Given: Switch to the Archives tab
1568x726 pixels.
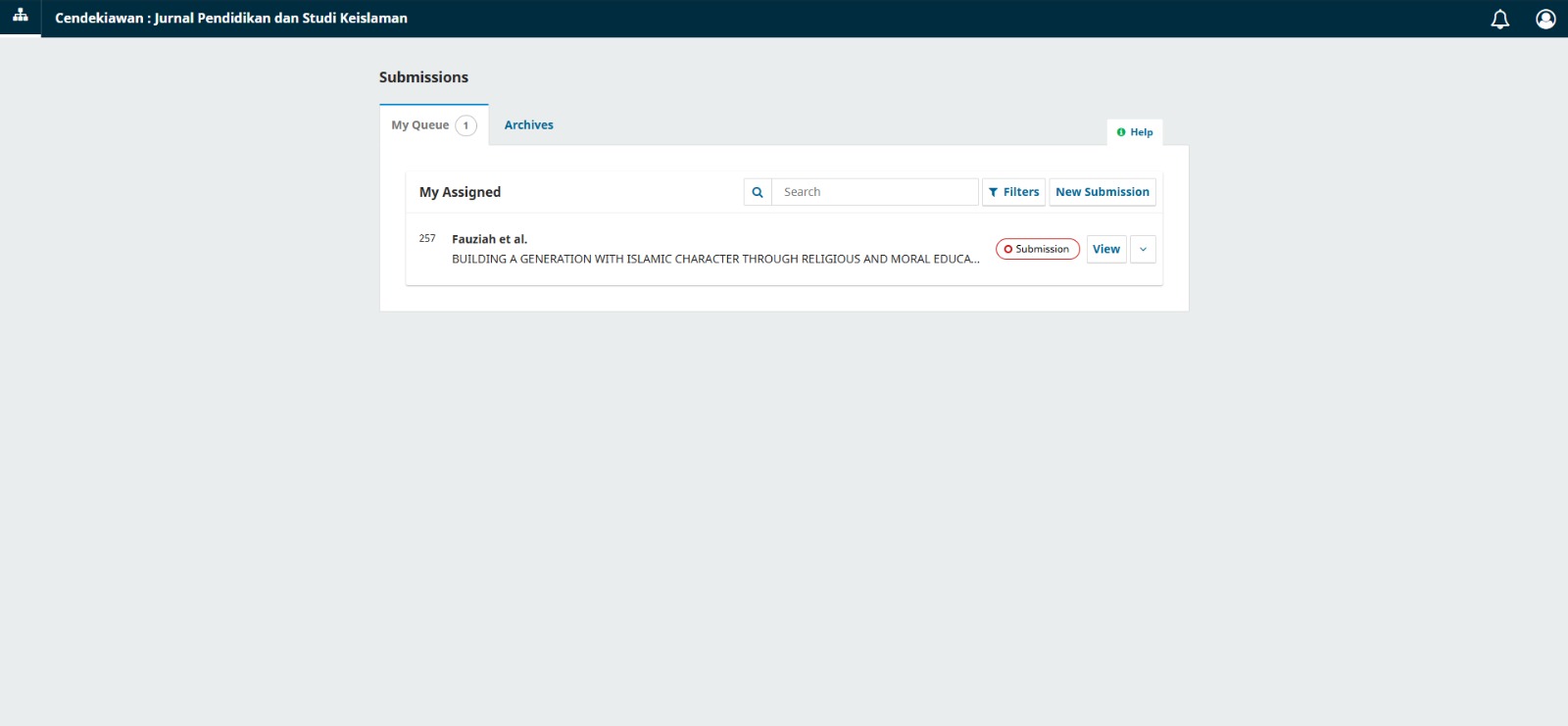Looking at the screenshot, I should [x=528, y=125].
